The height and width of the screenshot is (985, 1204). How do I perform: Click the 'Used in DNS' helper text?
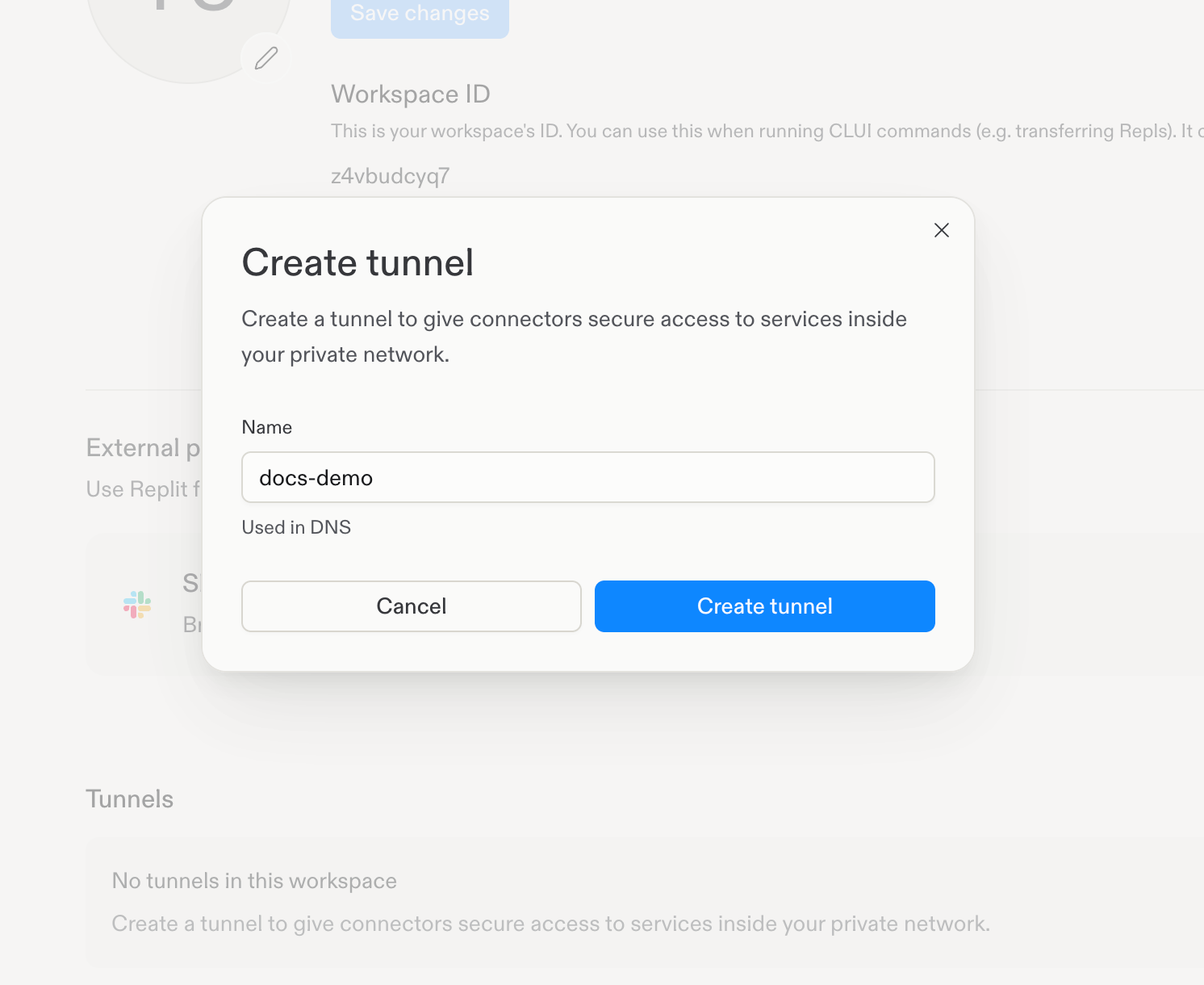point(296,527)
